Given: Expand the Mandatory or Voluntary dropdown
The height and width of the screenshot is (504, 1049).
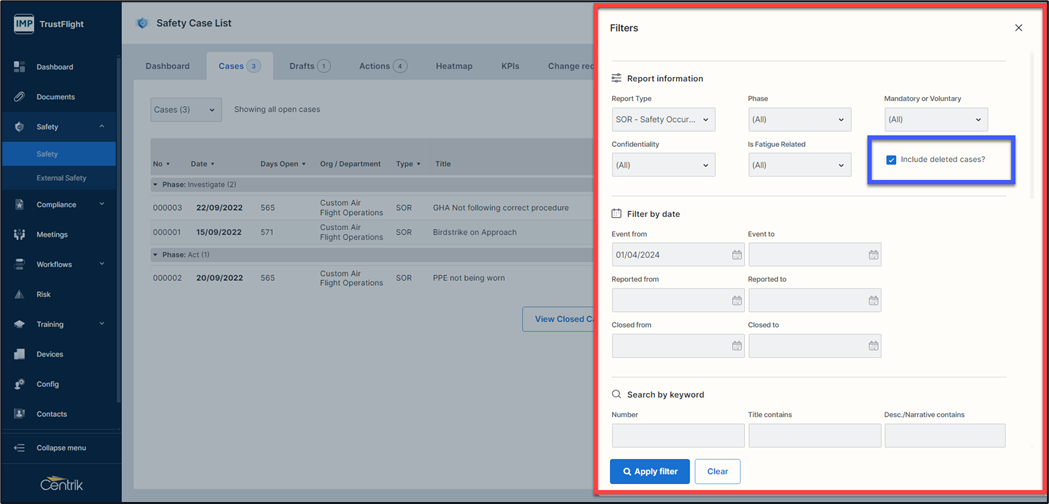Looking at the screenshot, I should click(x=935, y=120).
